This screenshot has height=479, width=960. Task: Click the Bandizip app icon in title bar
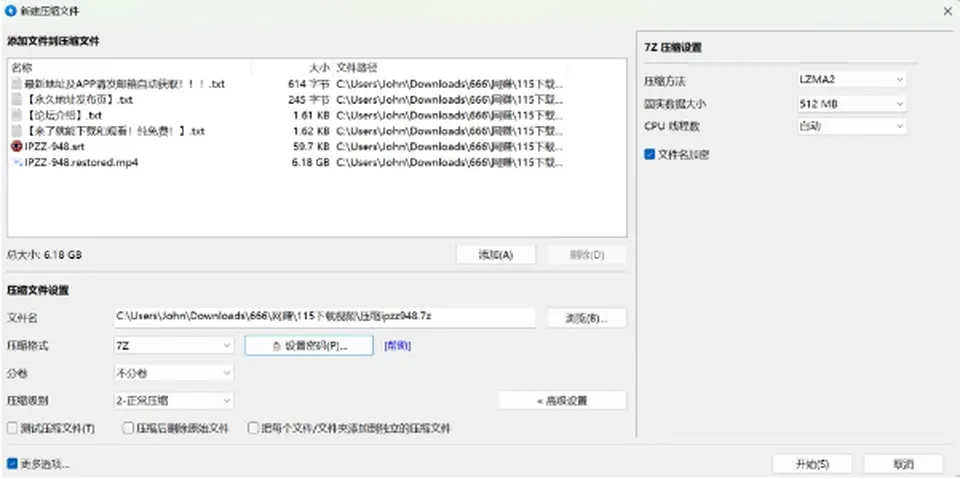(10, 11)
